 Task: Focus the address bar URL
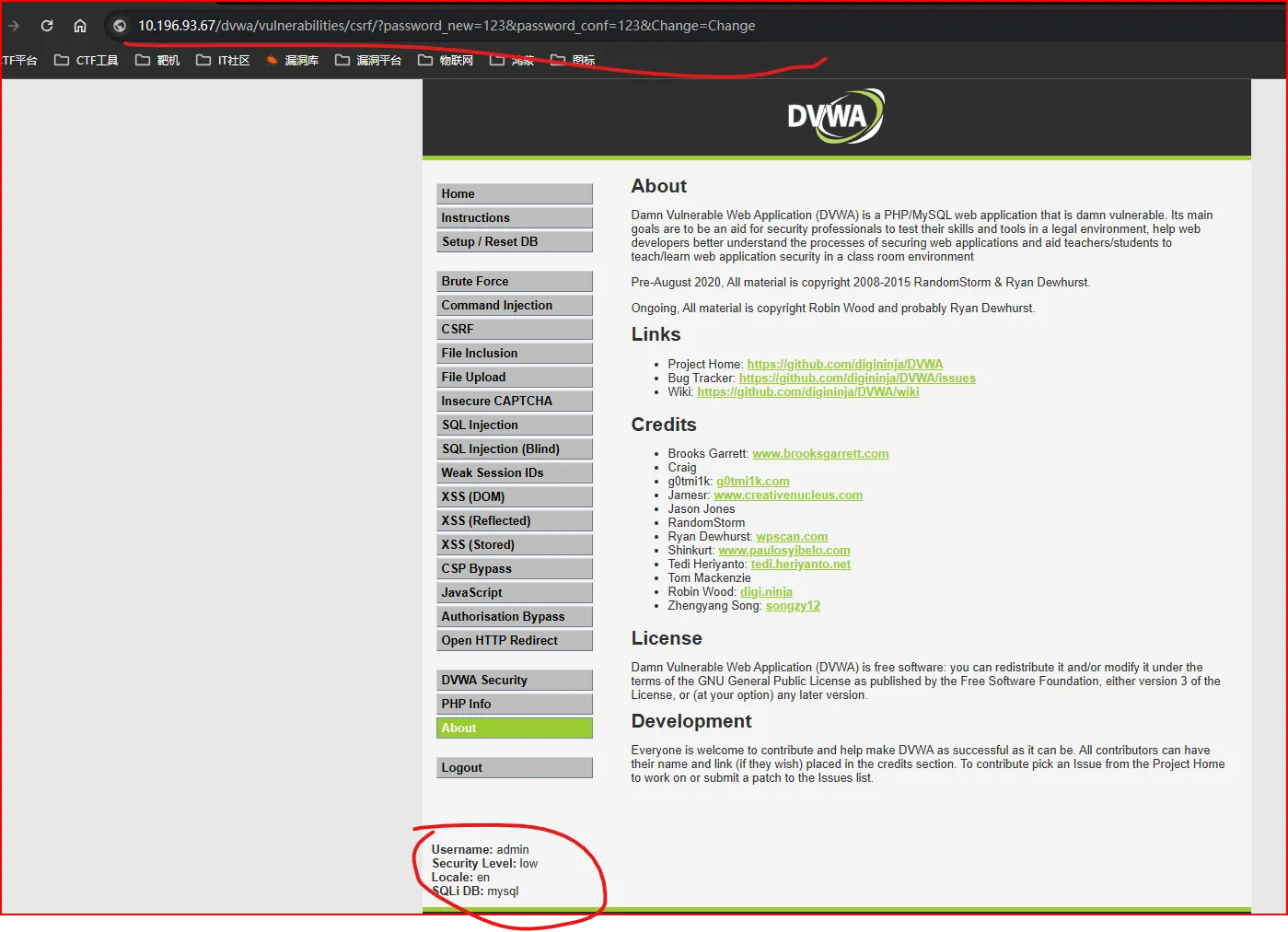[x=447, y=26]
